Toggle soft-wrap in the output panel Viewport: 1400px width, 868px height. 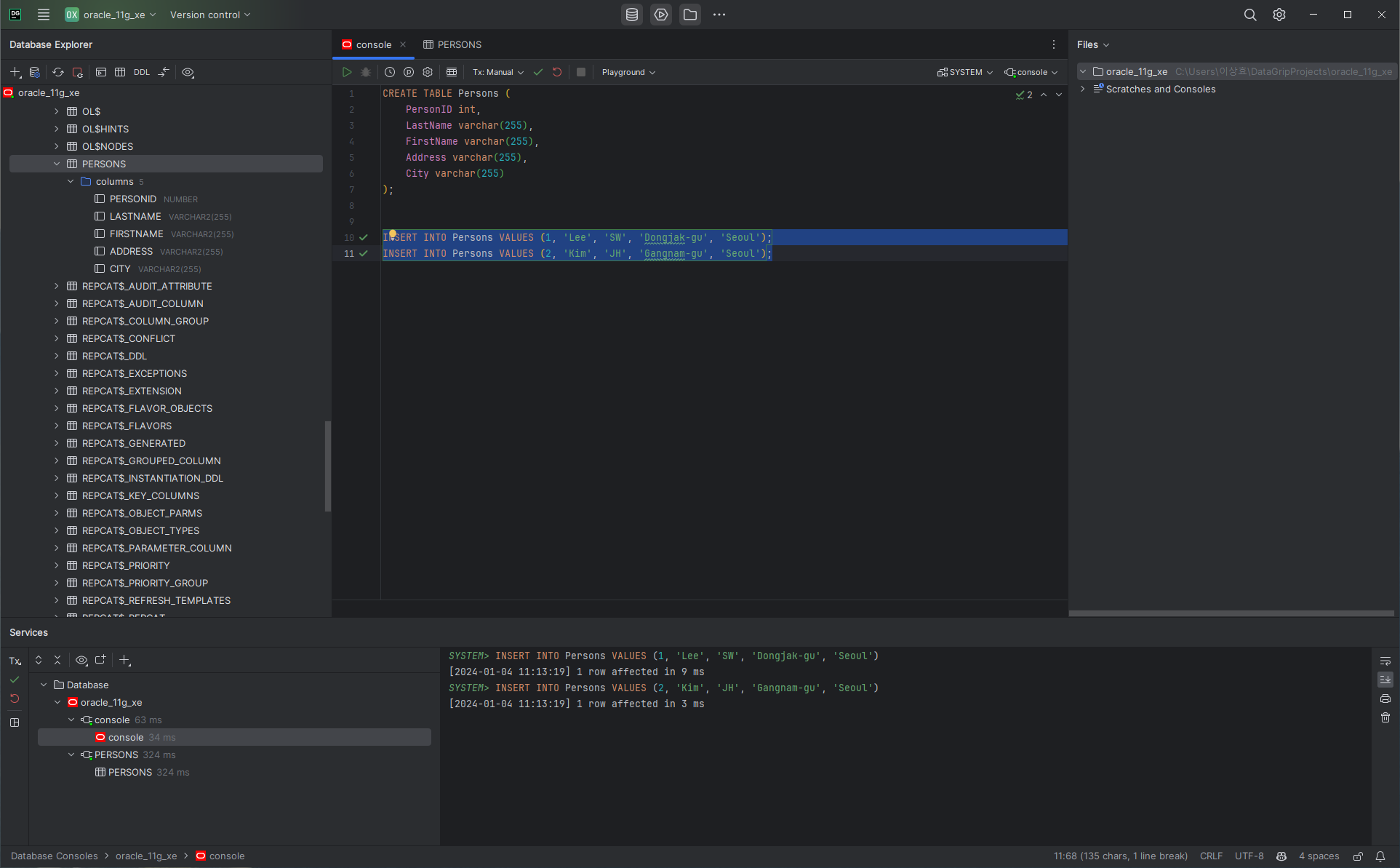[1385, 661]
